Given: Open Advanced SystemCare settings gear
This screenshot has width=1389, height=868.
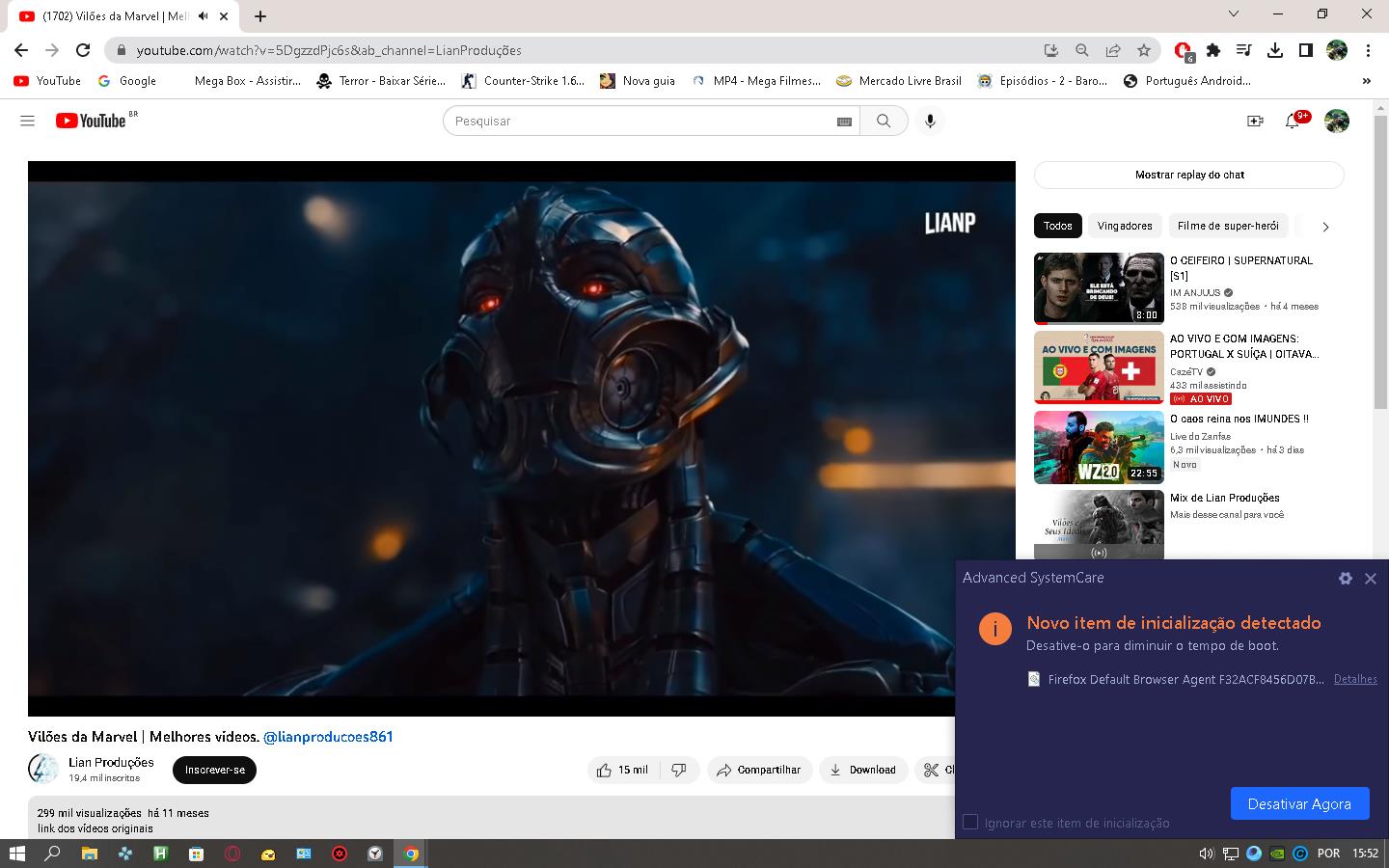Looking at the screenshot, I should (x=1346, y=578).
